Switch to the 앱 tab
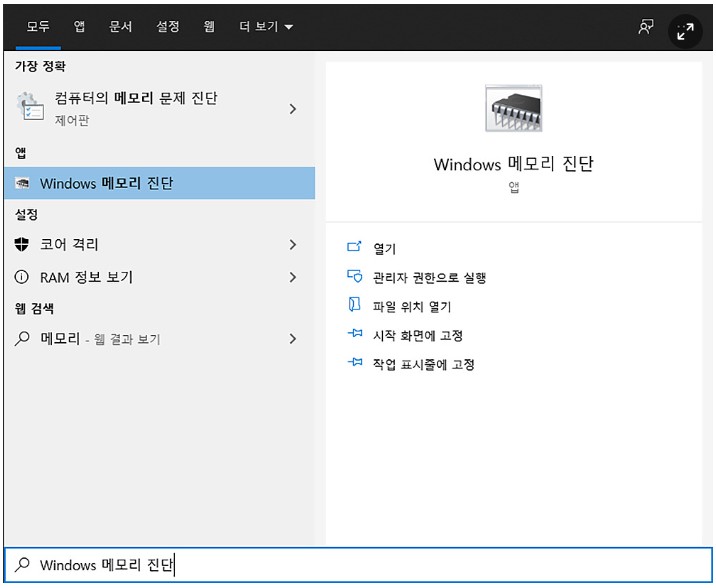The image size is (716, 588). (79, 26)
